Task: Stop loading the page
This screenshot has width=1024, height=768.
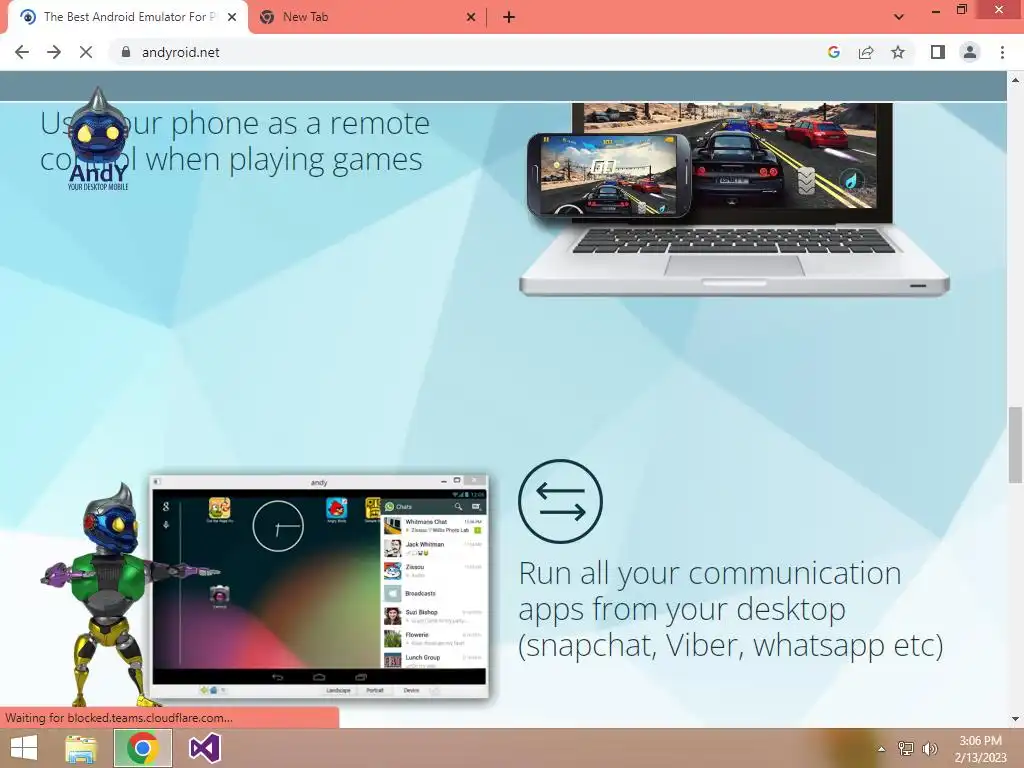Action: (86, 52)
